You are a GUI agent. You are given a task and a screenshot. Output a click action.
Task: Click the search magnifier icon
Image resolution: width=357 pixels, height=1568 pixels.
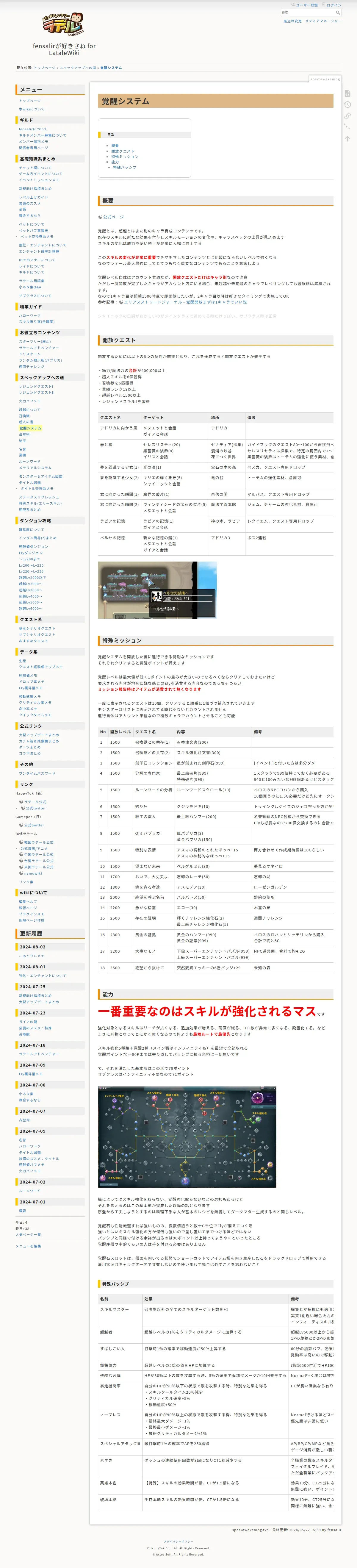338,12
